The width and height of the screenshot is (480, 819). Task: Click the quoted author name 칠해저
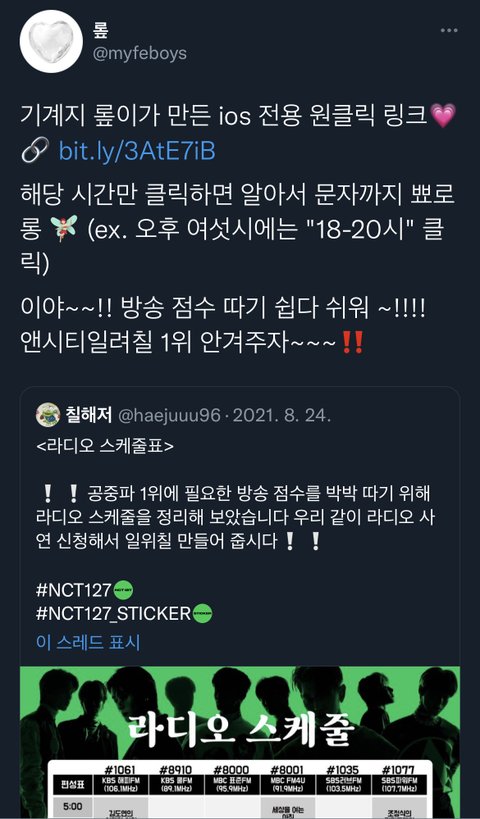pyautogui.click(x=89, y=415)
